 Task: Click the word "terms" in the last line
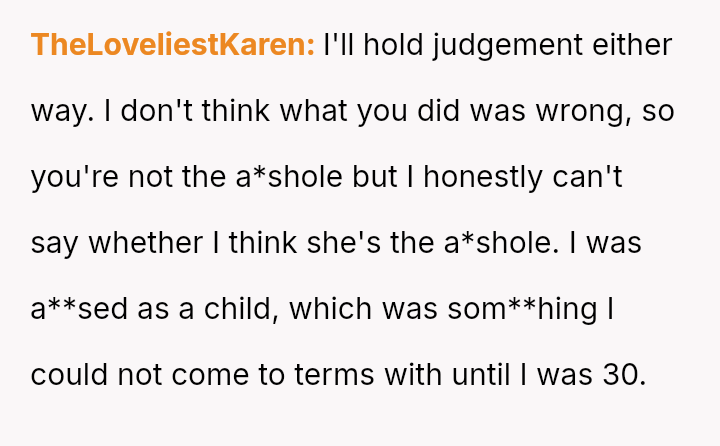[x=358, y=375]
